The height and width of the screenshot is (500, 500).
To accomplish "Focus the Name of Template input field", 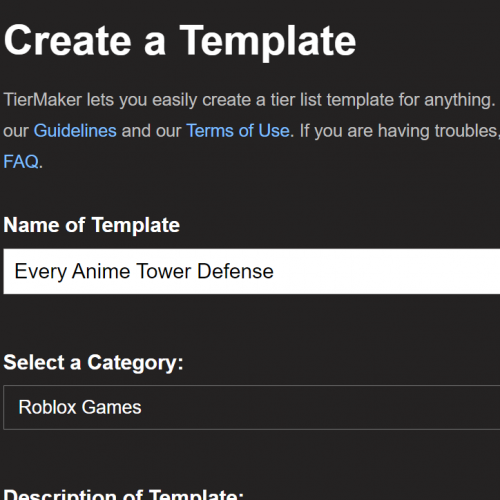I will click(252, 271).
